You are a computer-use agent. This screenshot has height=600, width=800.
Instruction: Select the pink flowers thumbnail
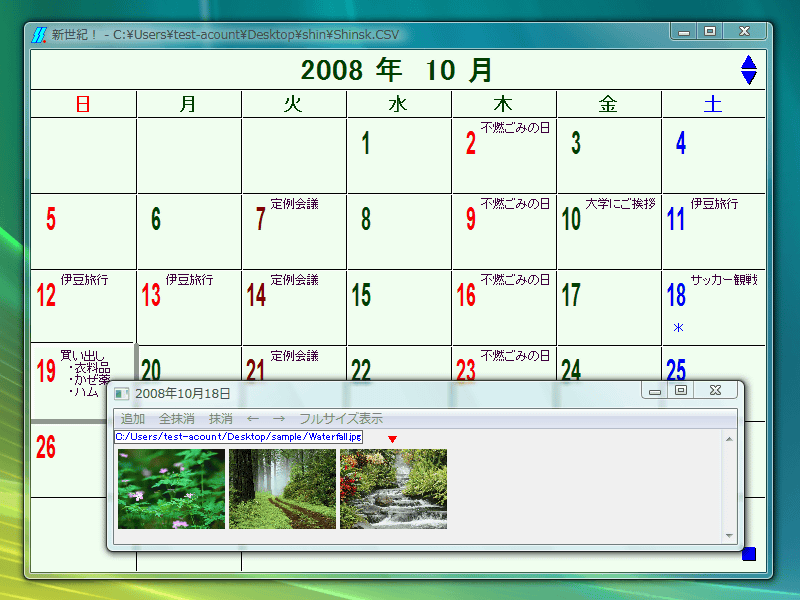[x=171, y=489]
